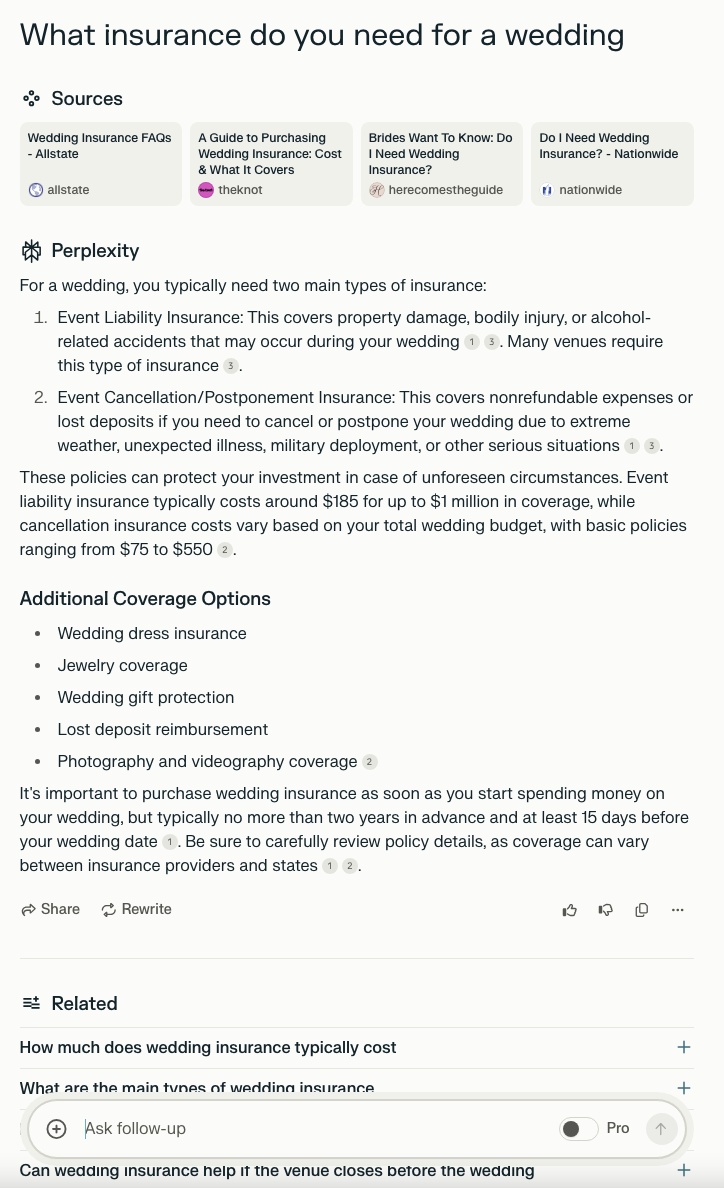Screen dimensions: 724x1188
Task: Click citation 2 after the photography coverage bullet
Action: pyautogui.click(x=369, y=761)
